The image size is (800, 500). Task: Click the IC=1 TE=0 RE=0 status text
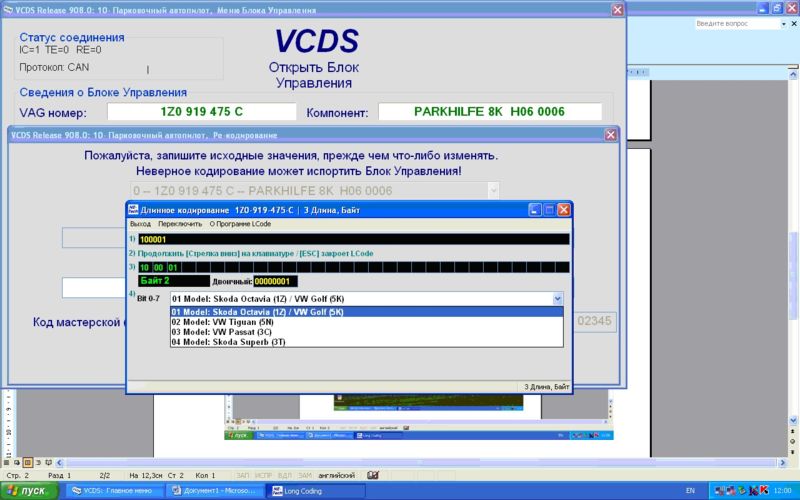click(x=60, y=50)
